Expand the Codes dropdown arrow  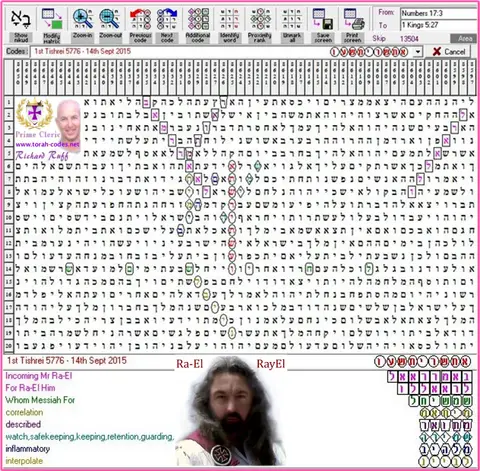click(x=418, y=52)
